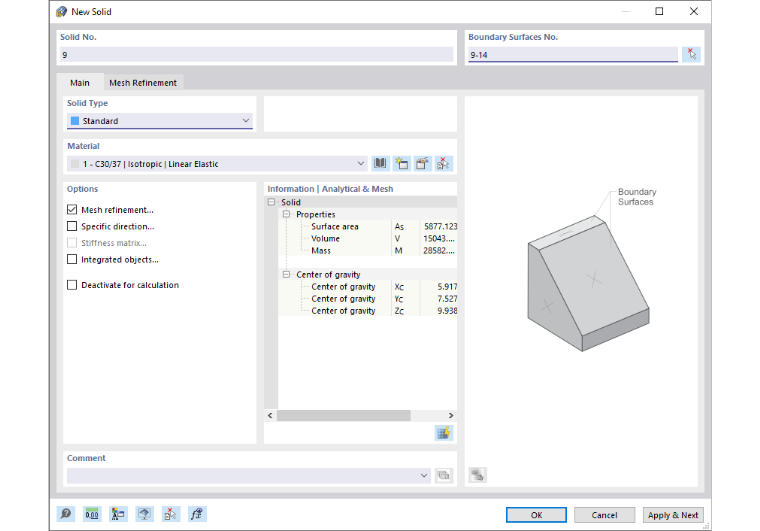
Task: Open units and decimals 0.00 icon
Action: [92, 514]
